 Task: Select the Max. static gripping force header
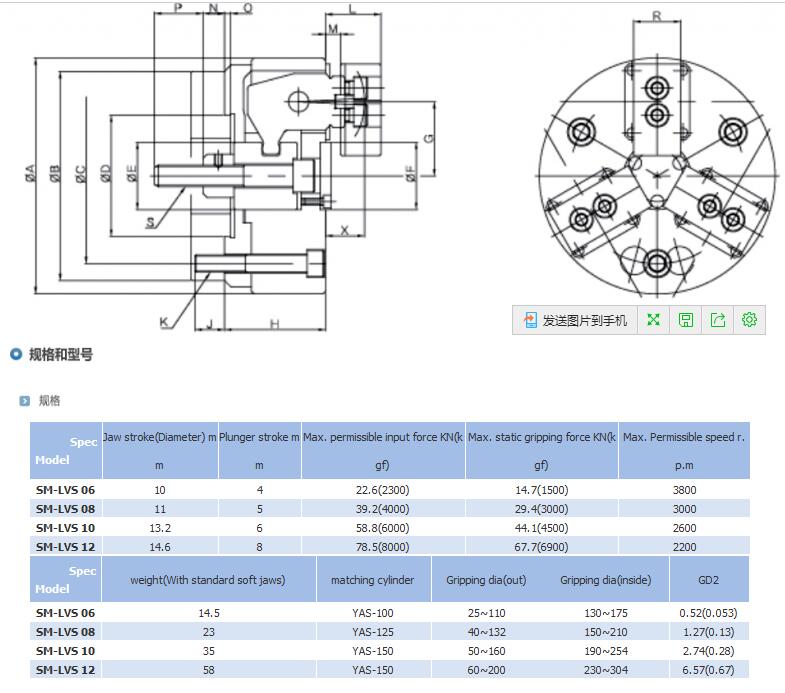pyautogui.click(x=542, y=451)
